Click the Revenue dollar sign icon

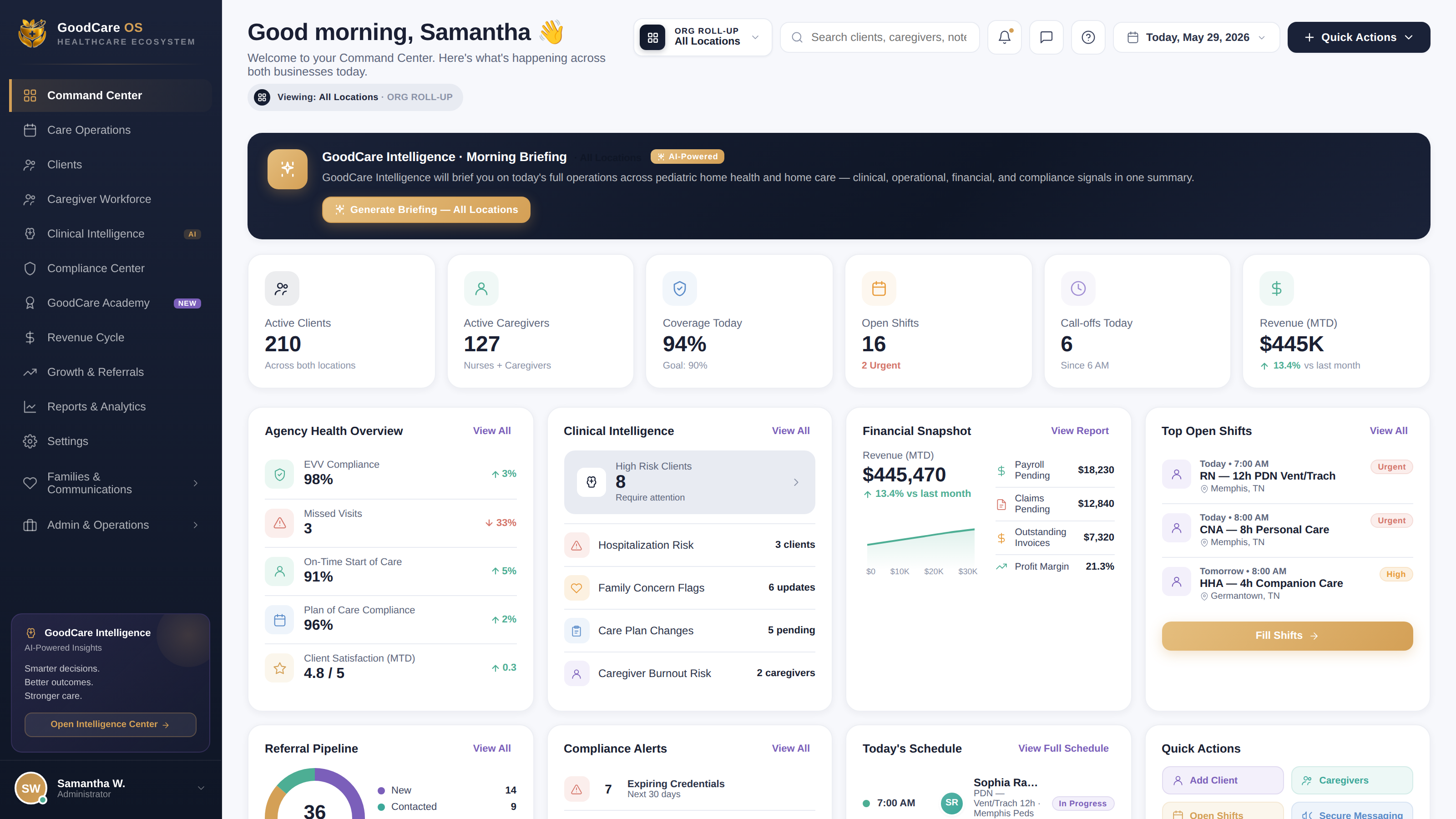pos(1276,289)
